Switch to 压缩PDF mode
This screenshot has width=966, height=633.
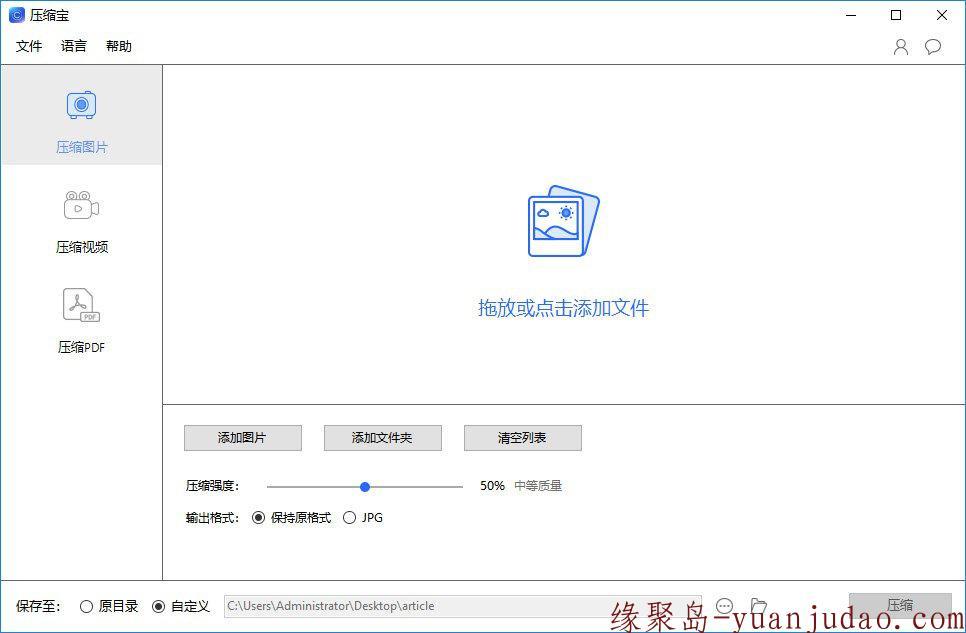point(81,321)
